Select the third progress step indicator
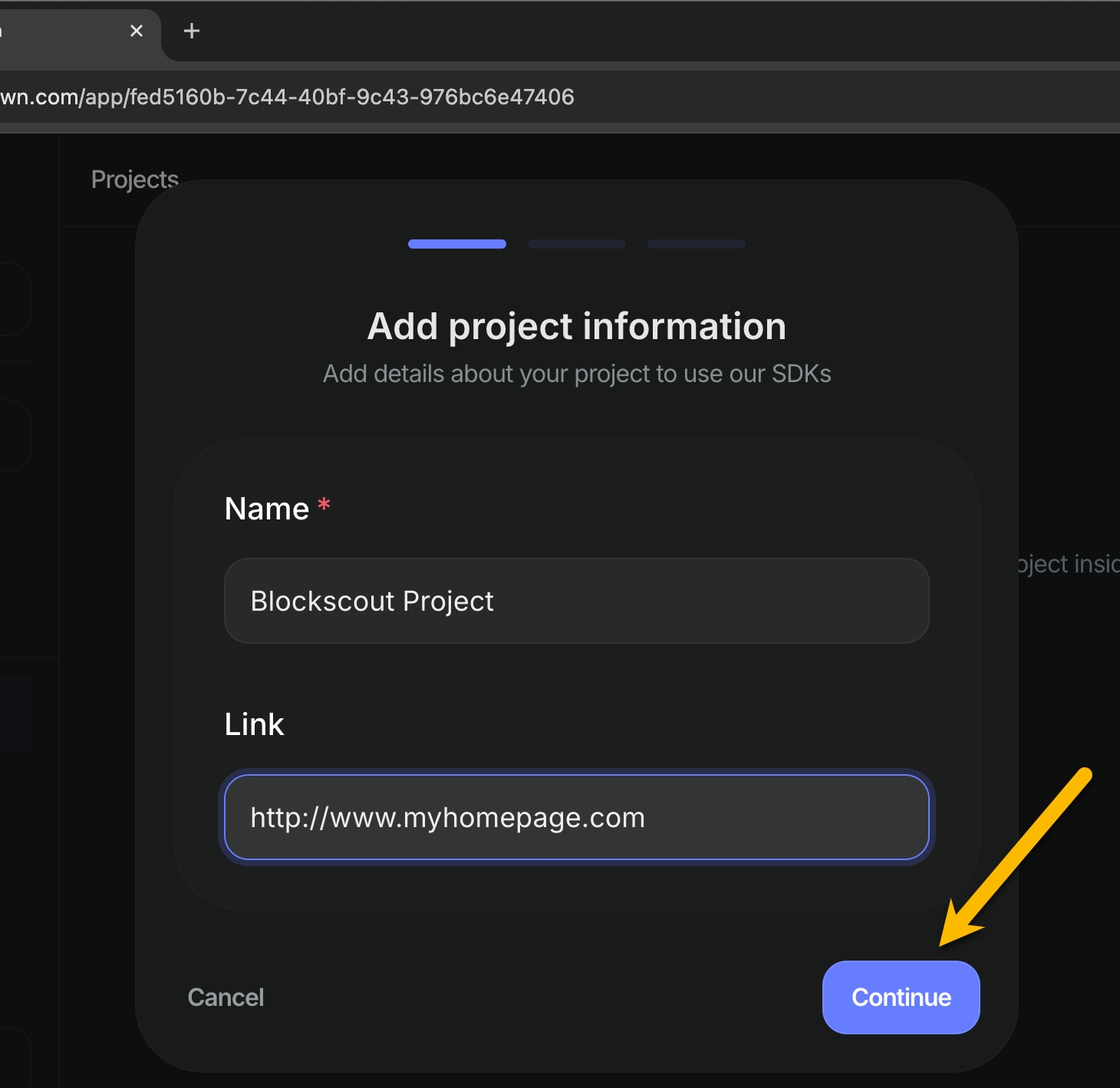This screenshot has width=1120, height=1088. tap(697, 244)
